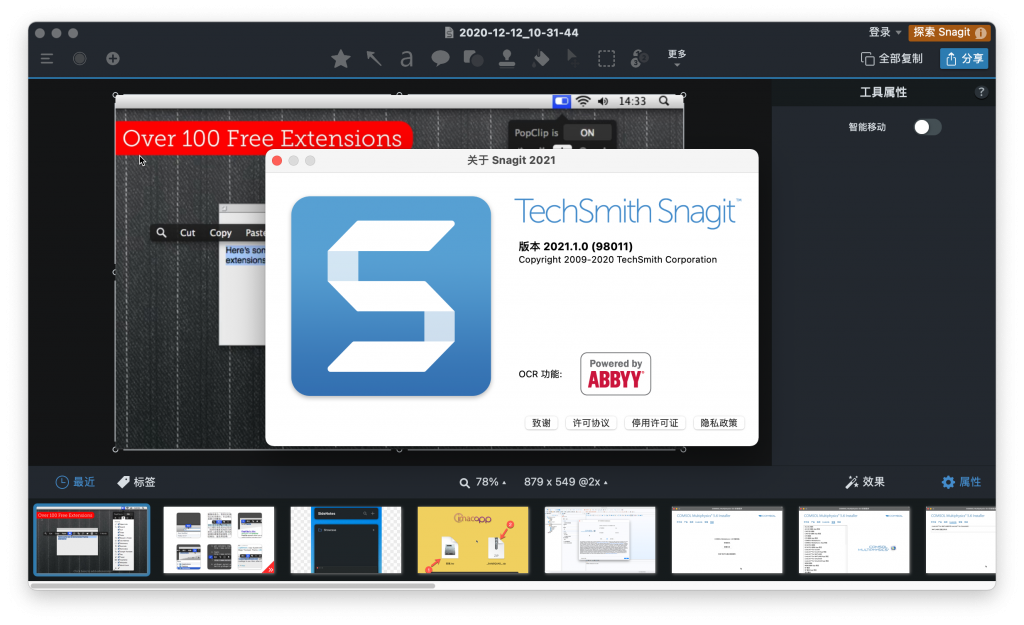Viewport: 1024px width, 625px height.
Task: Click the 全部复制 copy all button
Action: [891, 59]
